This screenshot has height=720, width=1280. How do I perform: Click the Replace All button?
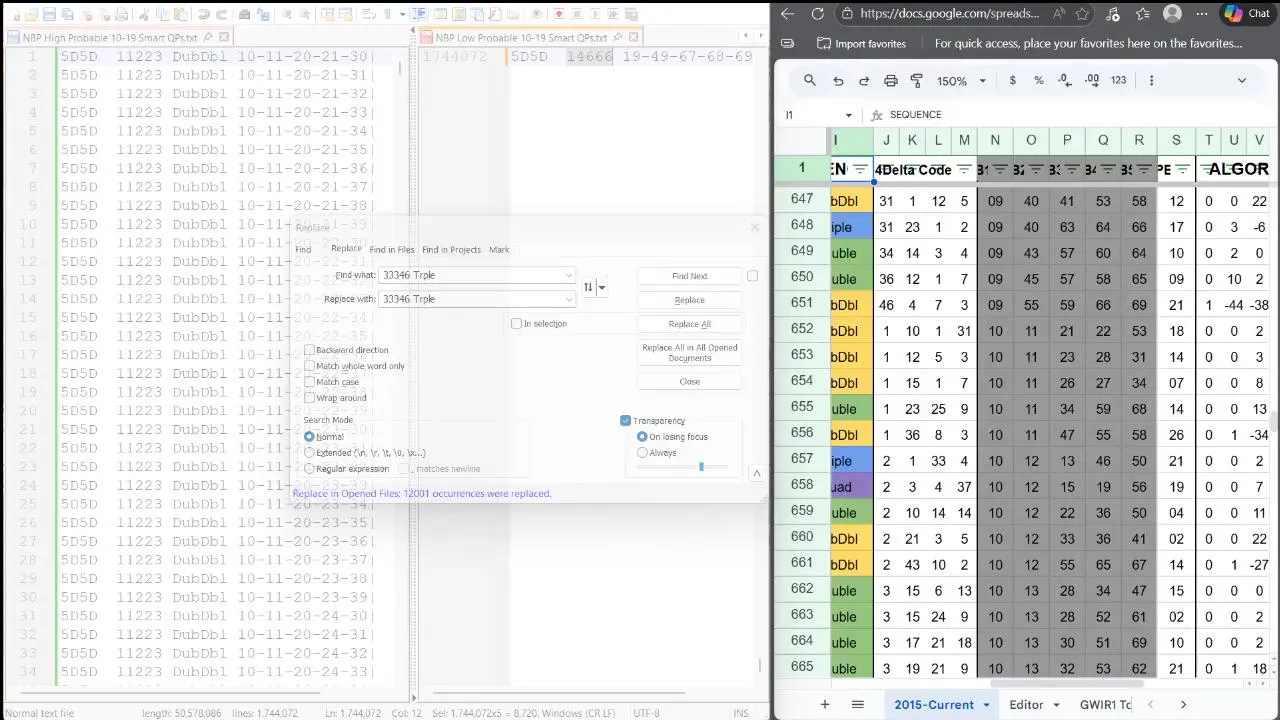pos(689,324)
